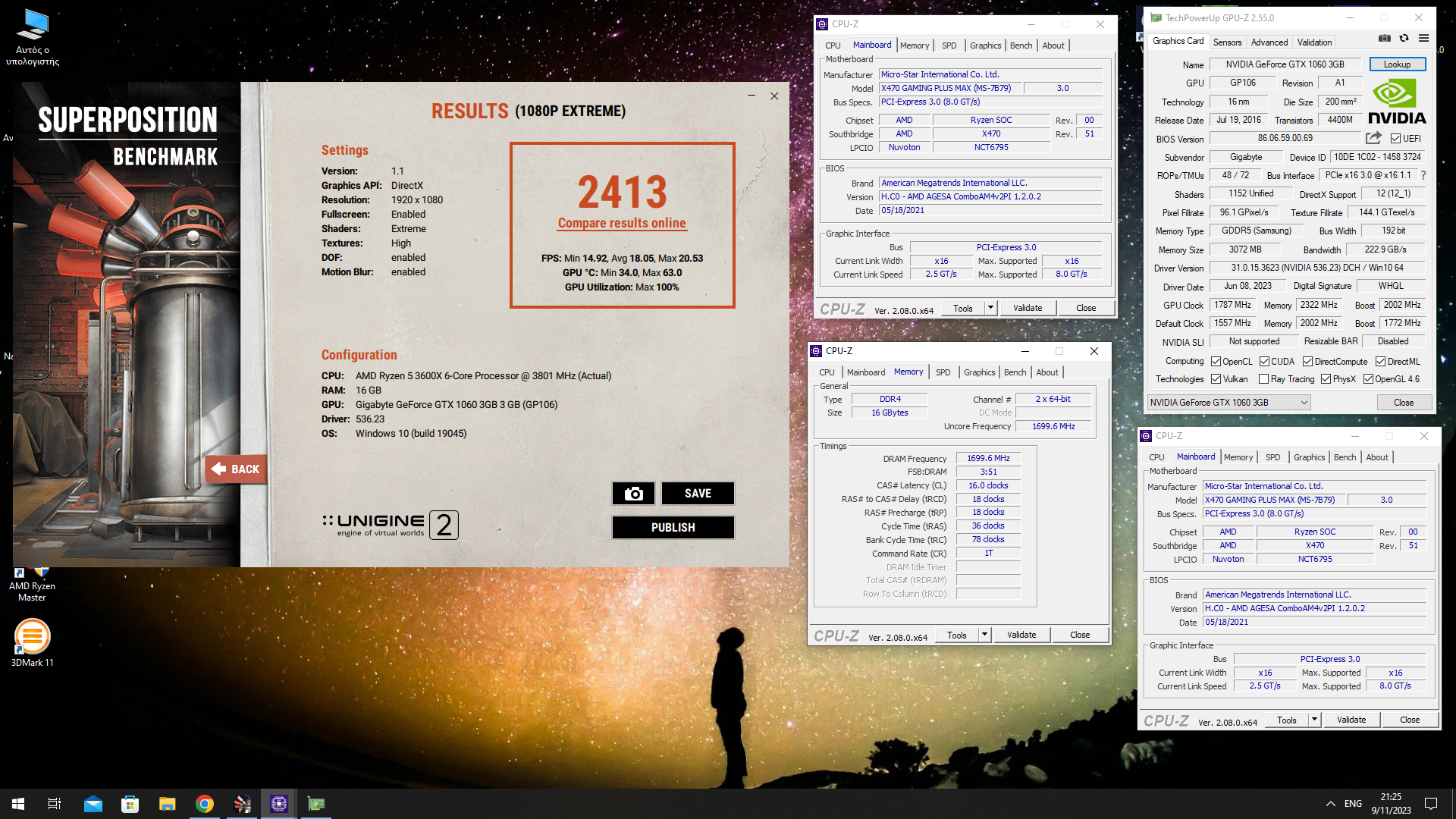1456x819 pixels.
Task: Open Microsoft Store from taskbar
Action: coord(130,804)
